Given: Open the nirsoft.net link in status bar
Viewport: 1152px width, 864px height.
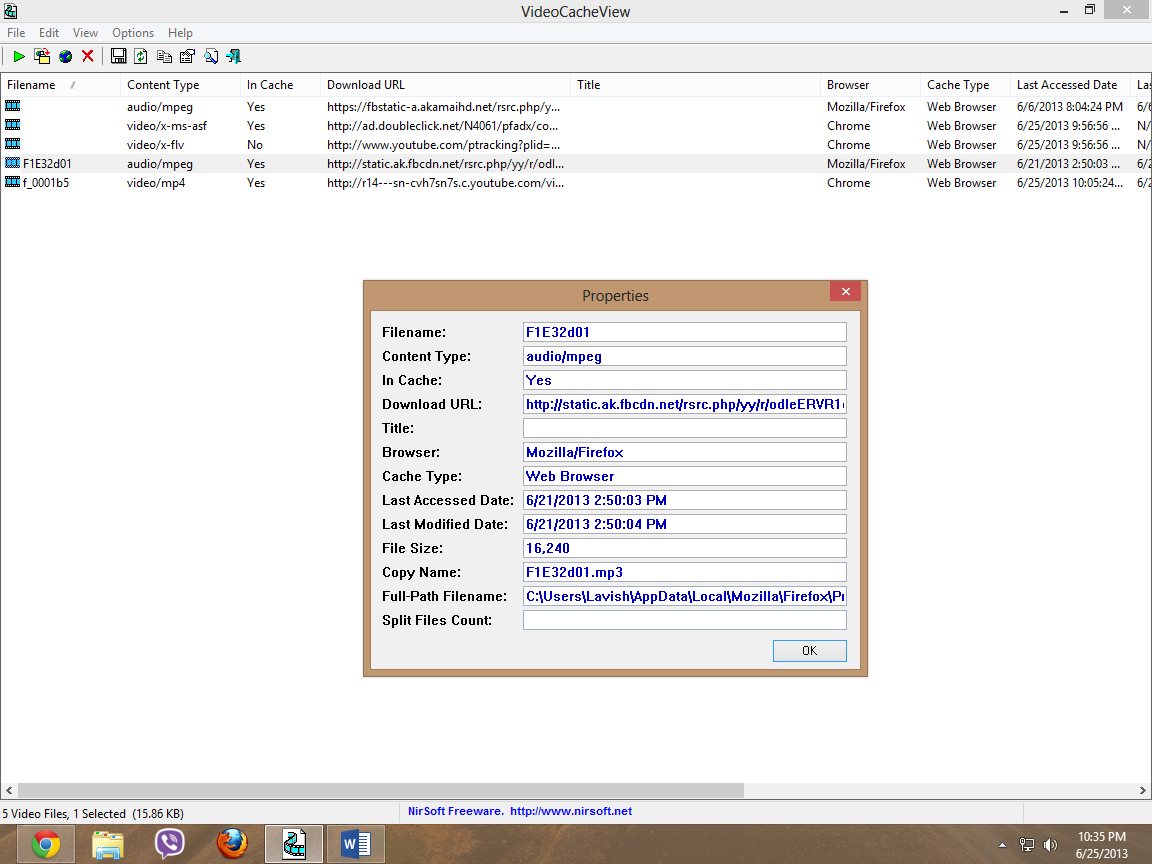Looking at the screenshot, I should pos(571,811).
